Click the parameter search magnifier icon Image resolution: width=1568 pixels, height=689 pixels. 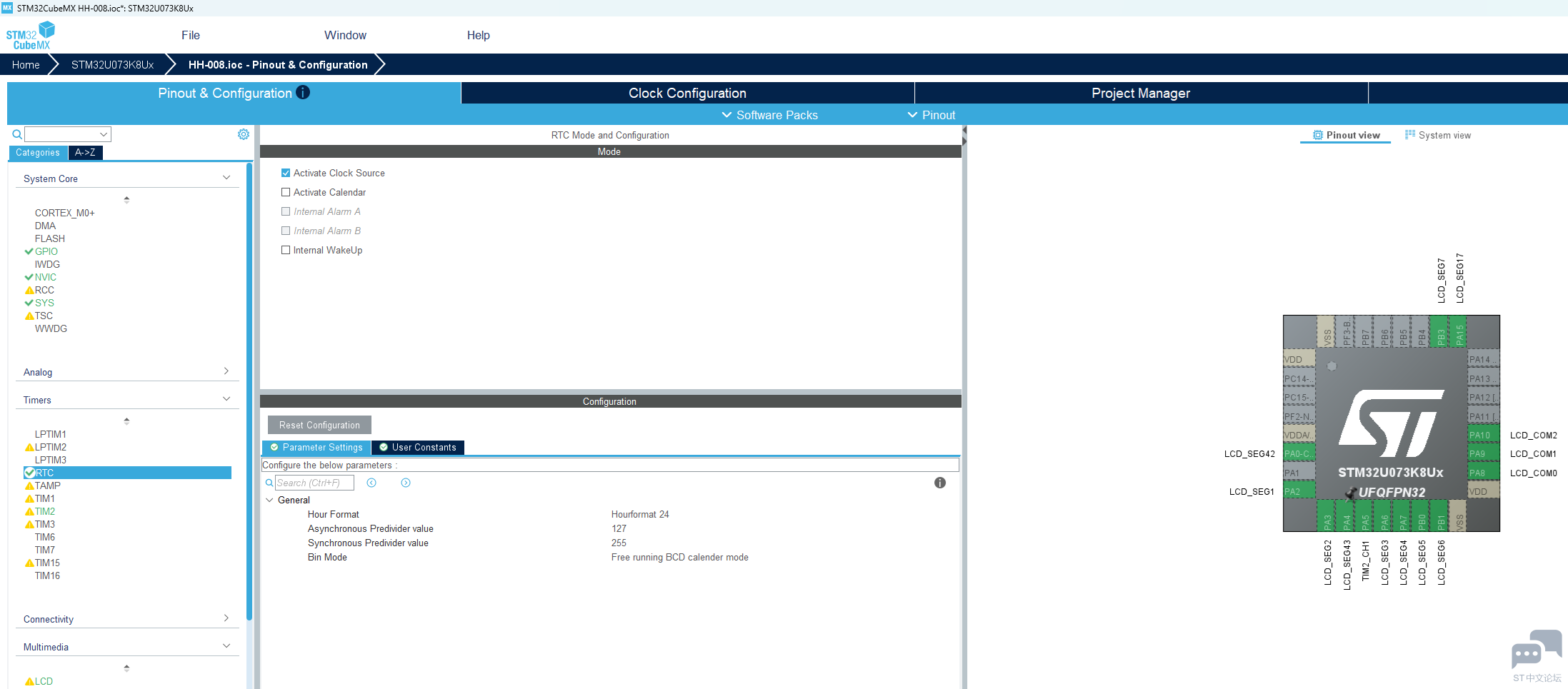click(269, 483)
